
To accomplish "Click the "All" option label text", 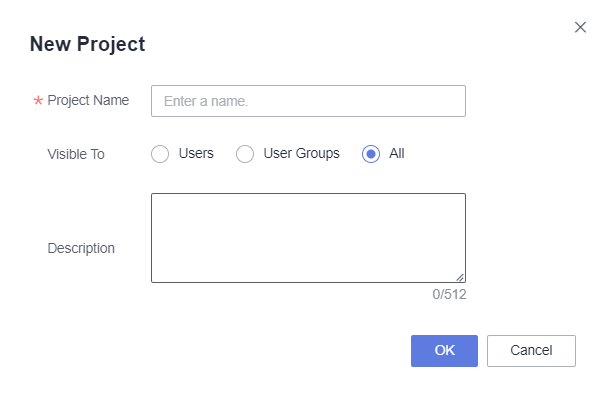I will 397,153.
